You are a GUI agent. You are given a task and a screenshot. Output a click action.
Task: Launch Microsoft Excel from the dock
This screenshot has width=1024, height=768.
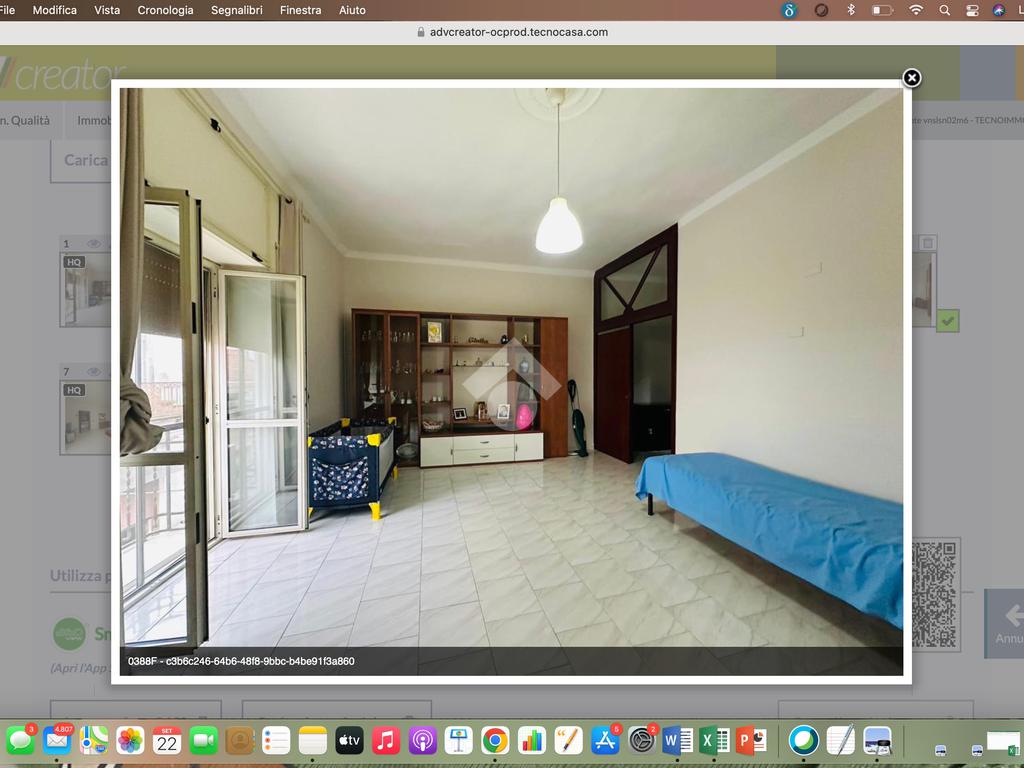tap(714, 740)
